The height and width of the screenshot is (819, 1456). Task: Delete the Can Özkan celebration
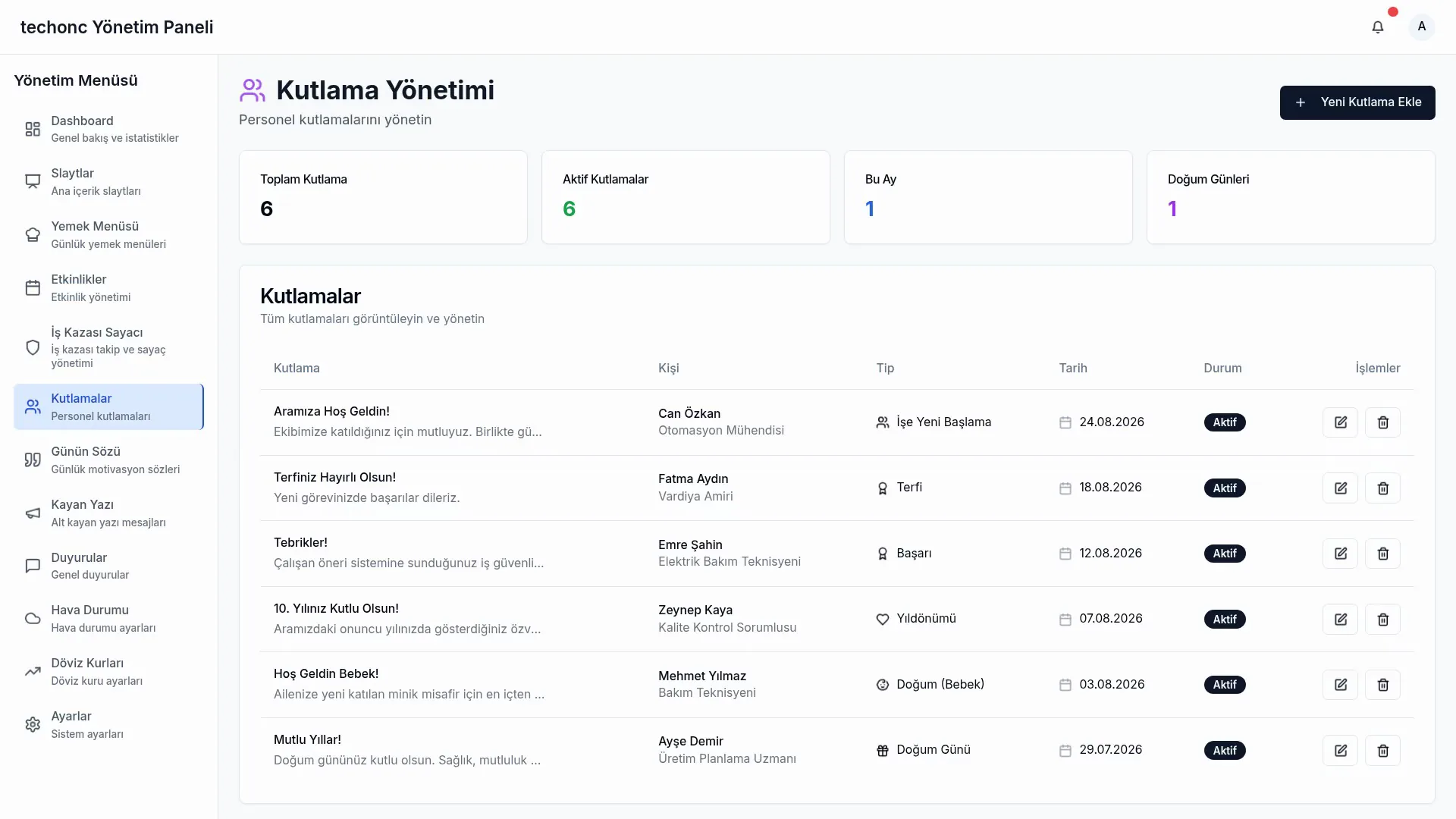point(1382,422)
